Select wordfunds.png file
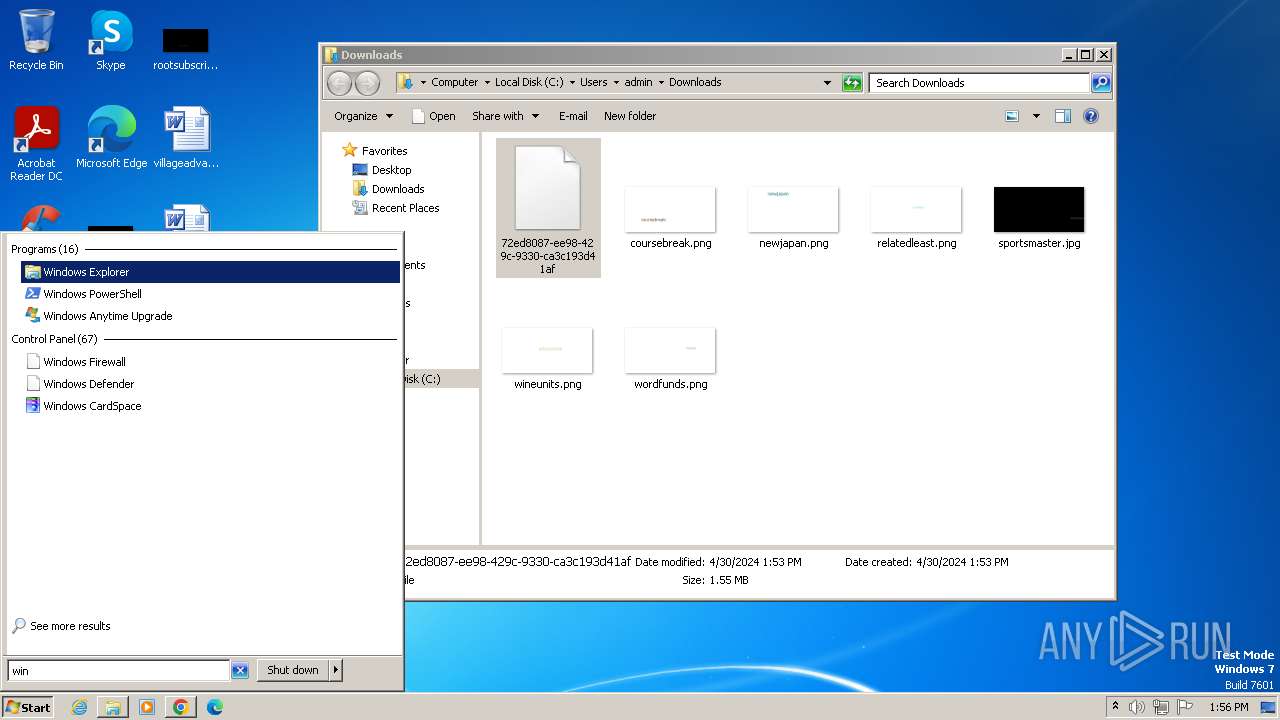Viewport: 1280px width, 720px height. click(x=671, y=358)
